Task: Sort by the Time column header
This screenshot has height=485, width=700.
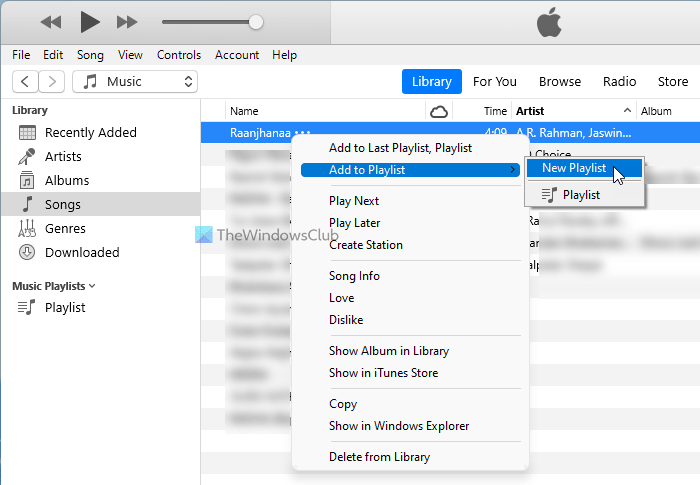Action: pos(495,111)
